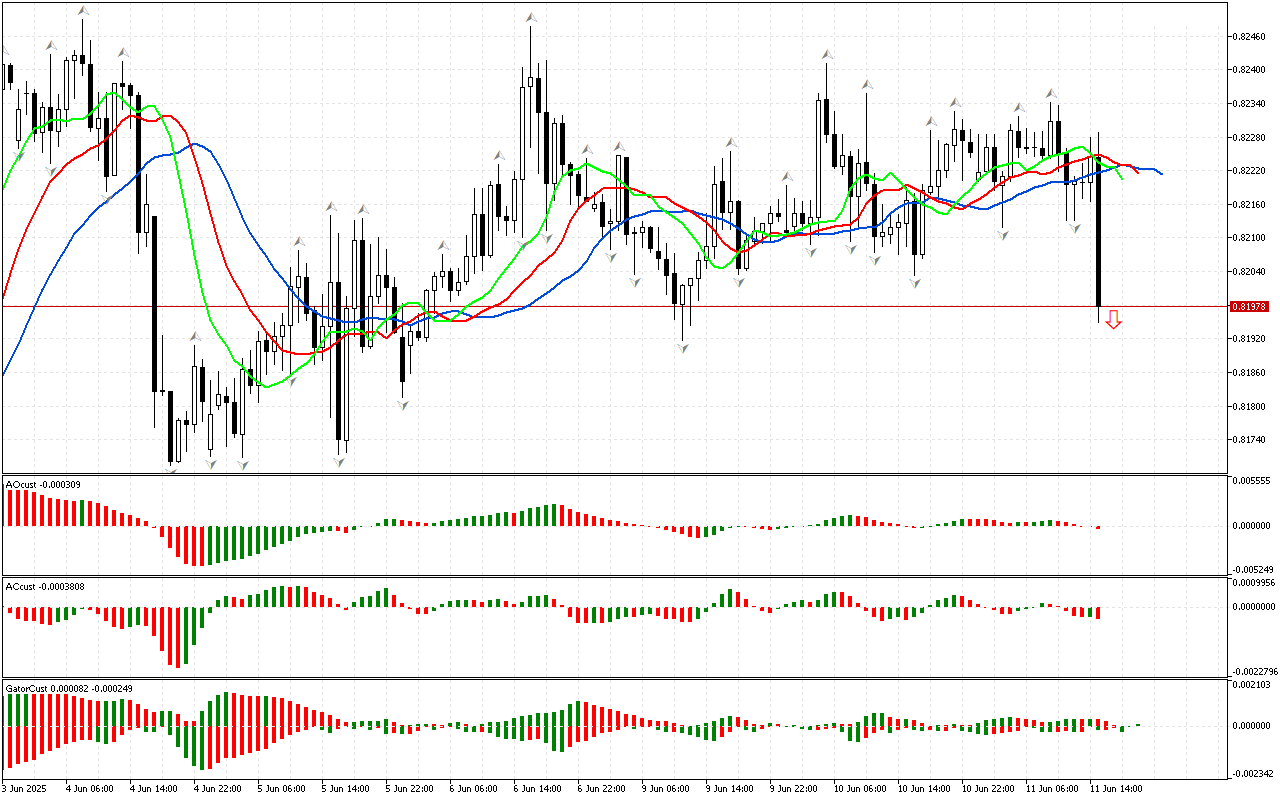The image size is (1280, 800).
Task: Click the blue Alligator line's right end
Action: (1160, 173)
